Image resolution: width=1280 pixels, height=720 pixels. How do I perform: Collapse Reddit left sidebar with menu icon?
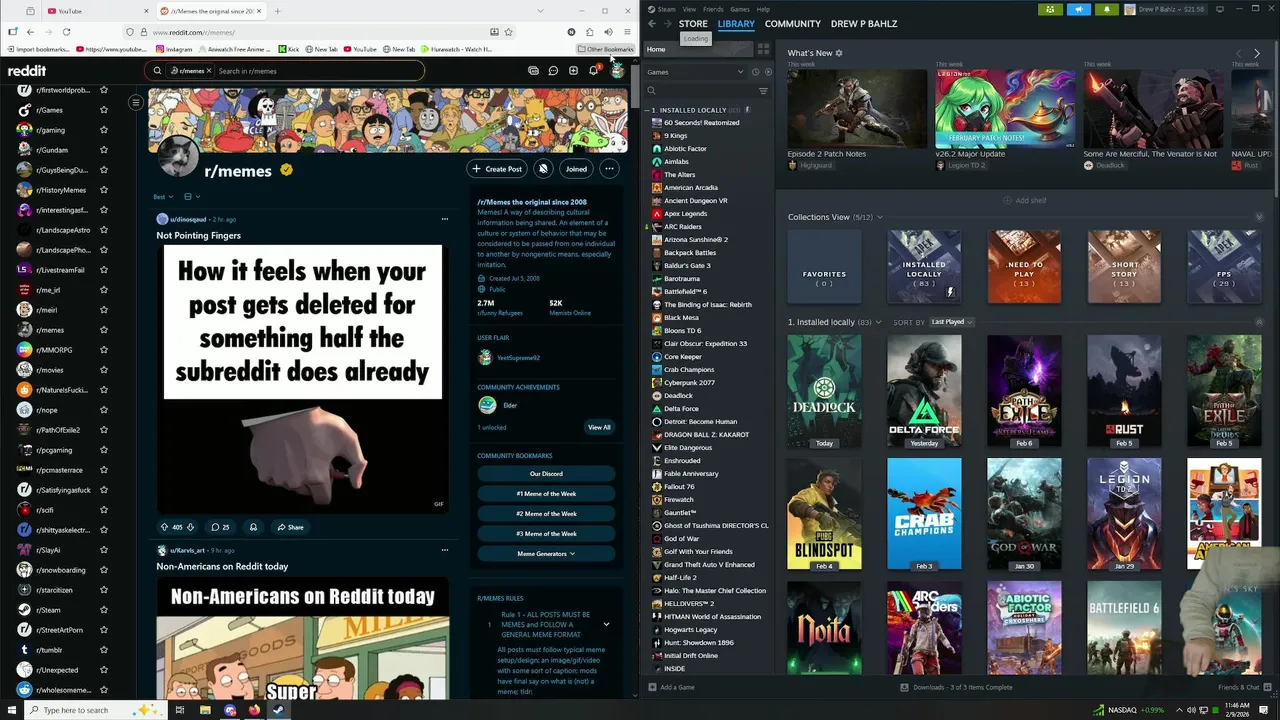pyautogui.click(x=136, y=102)
